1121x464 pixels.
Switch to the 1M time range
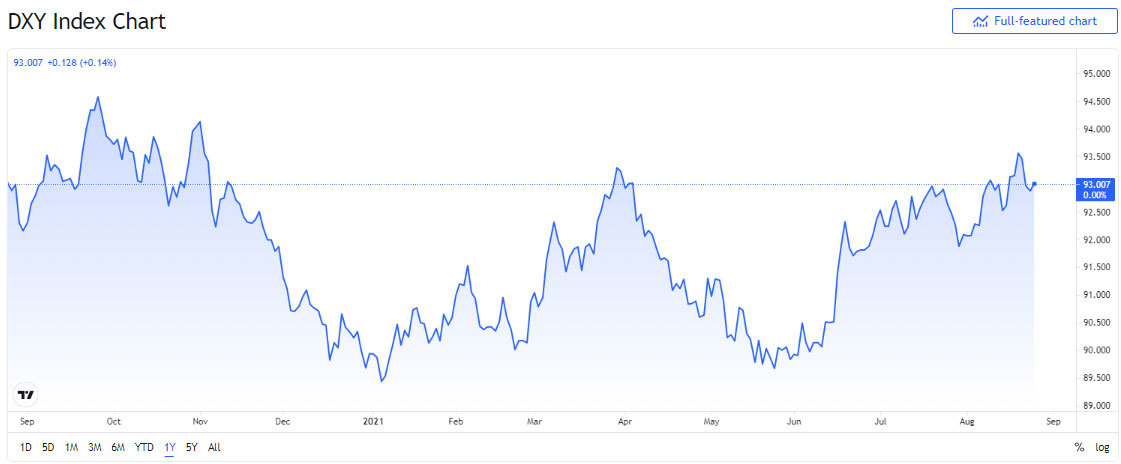coord(72,447)
